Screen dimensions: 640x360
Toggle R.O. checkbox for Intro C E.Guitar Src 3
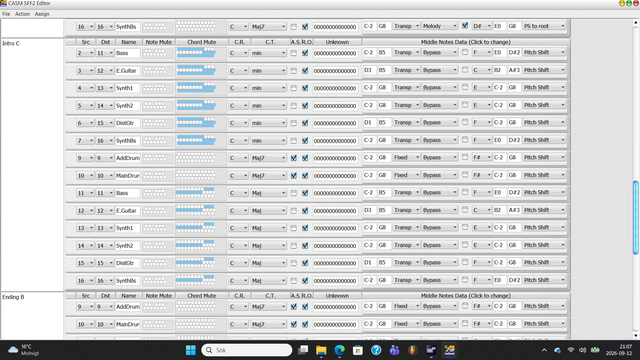click(x=305, y=71)
